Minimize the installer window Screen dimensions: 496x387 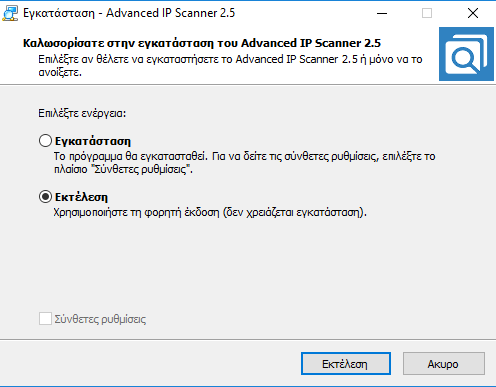[x=382, y=13]
